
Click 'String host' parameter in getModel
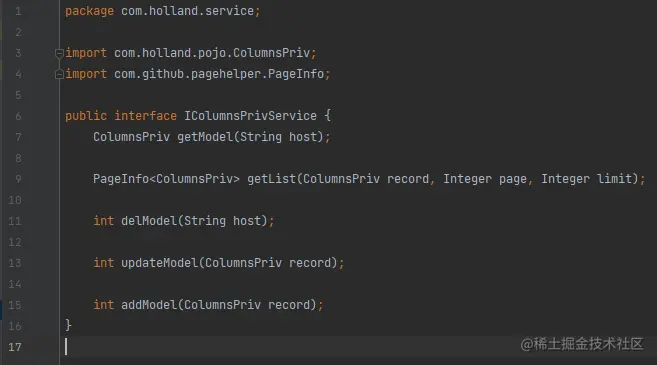coord(279,137)
